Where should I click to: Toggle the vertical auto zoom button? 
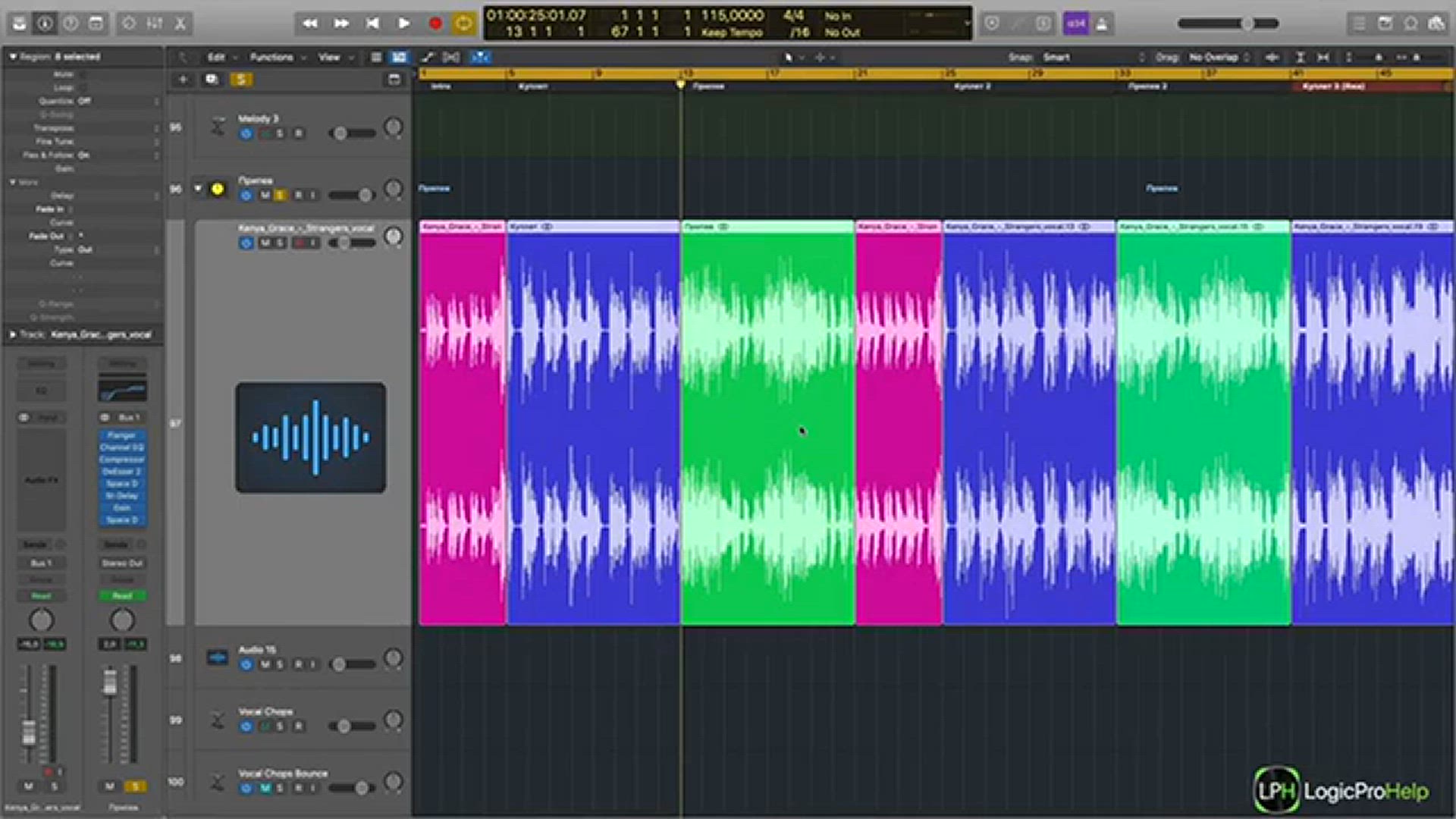coord(1300,57)
